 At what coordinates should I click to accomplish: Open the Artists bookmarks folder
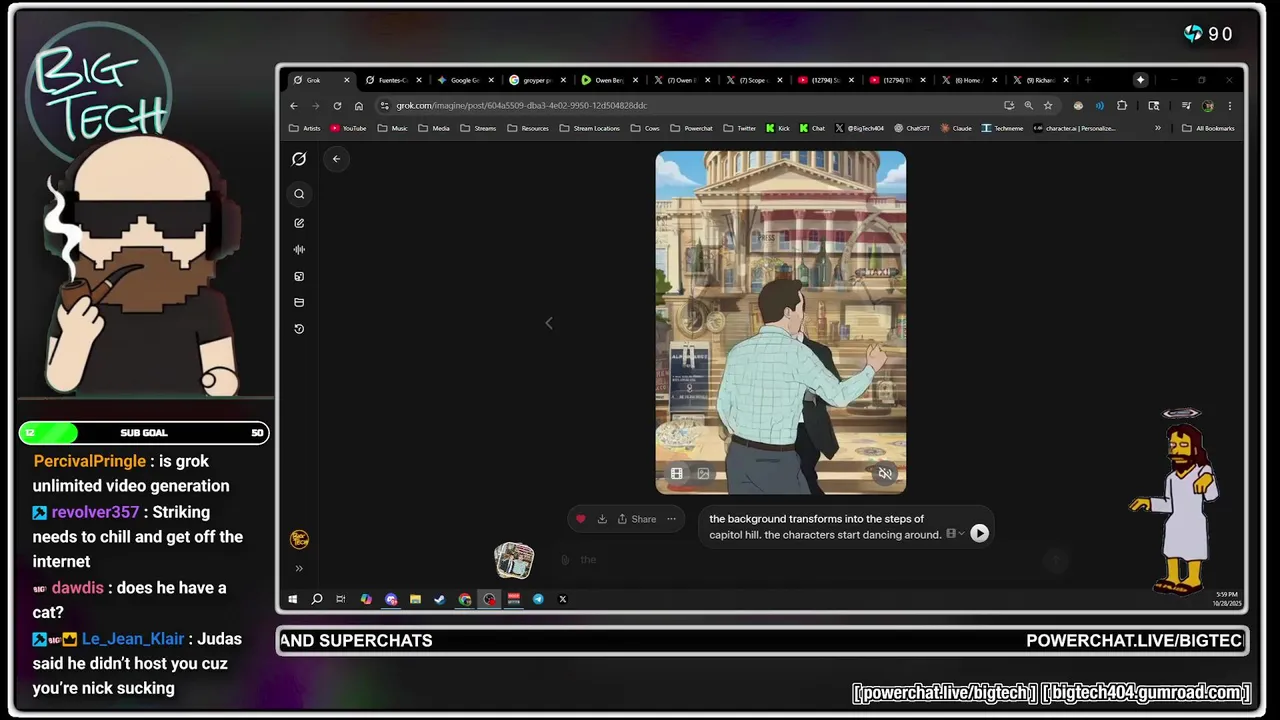305,128
